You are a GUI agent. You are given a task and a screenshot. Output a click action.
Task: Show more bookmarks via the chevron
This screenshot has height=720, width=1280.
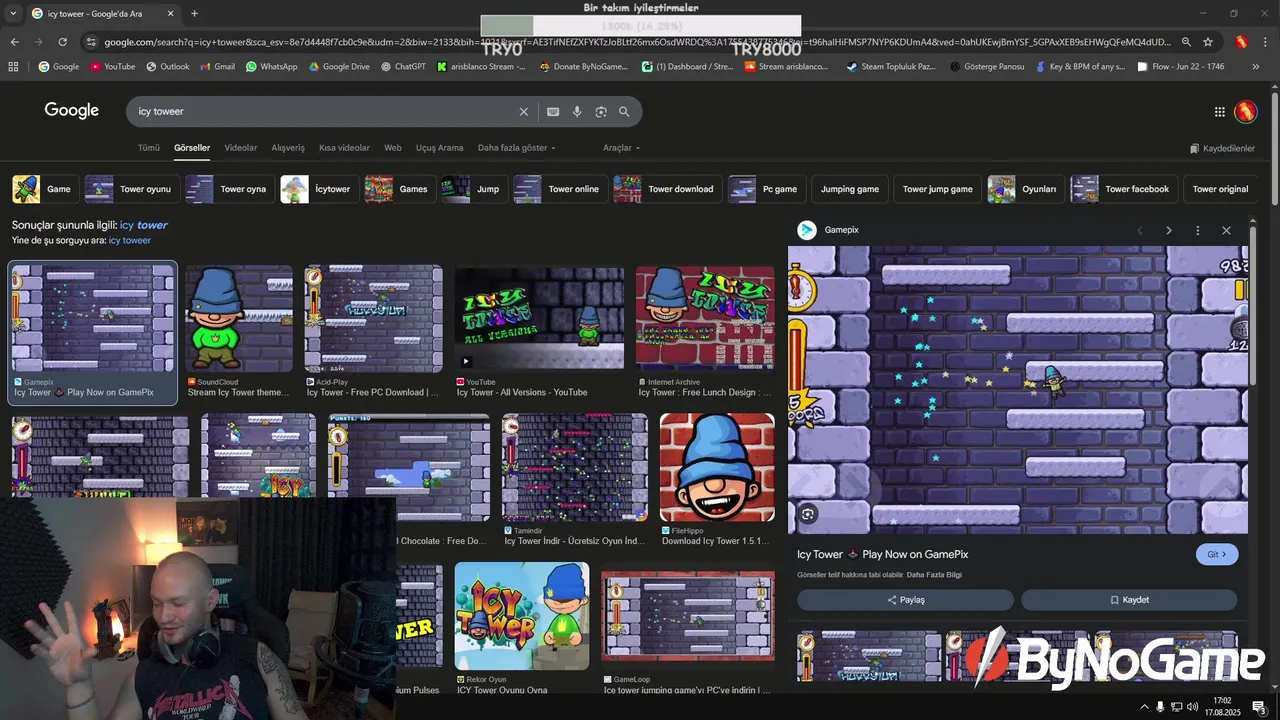1256,67
